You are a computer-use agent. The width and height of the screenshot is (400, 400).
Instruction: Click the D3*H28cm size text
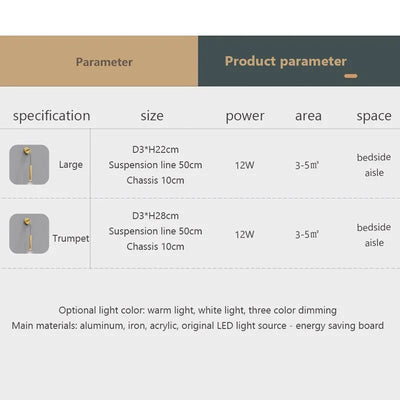[155, 216]
